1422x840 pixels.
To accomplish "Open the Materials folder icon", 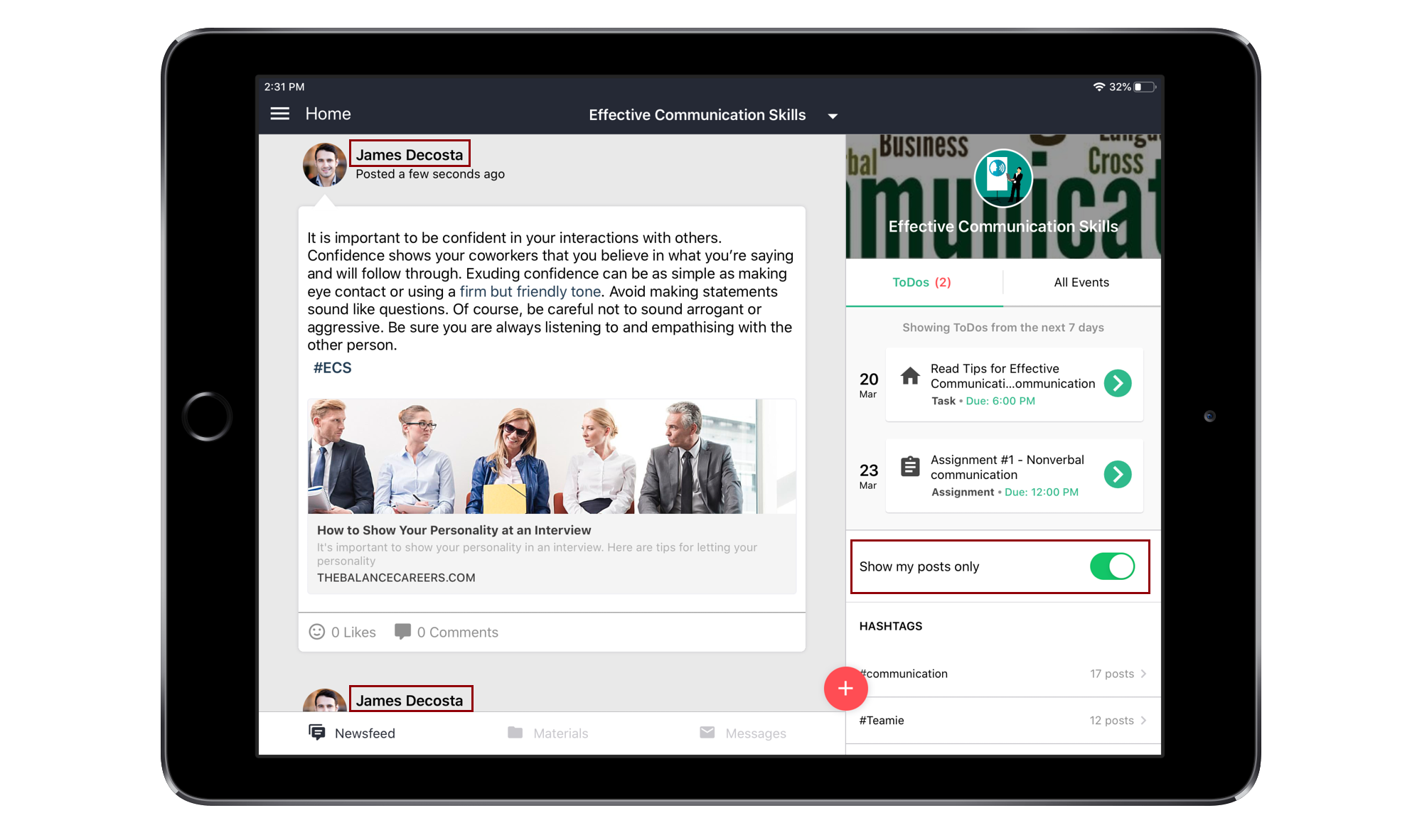I will [515, 733].
